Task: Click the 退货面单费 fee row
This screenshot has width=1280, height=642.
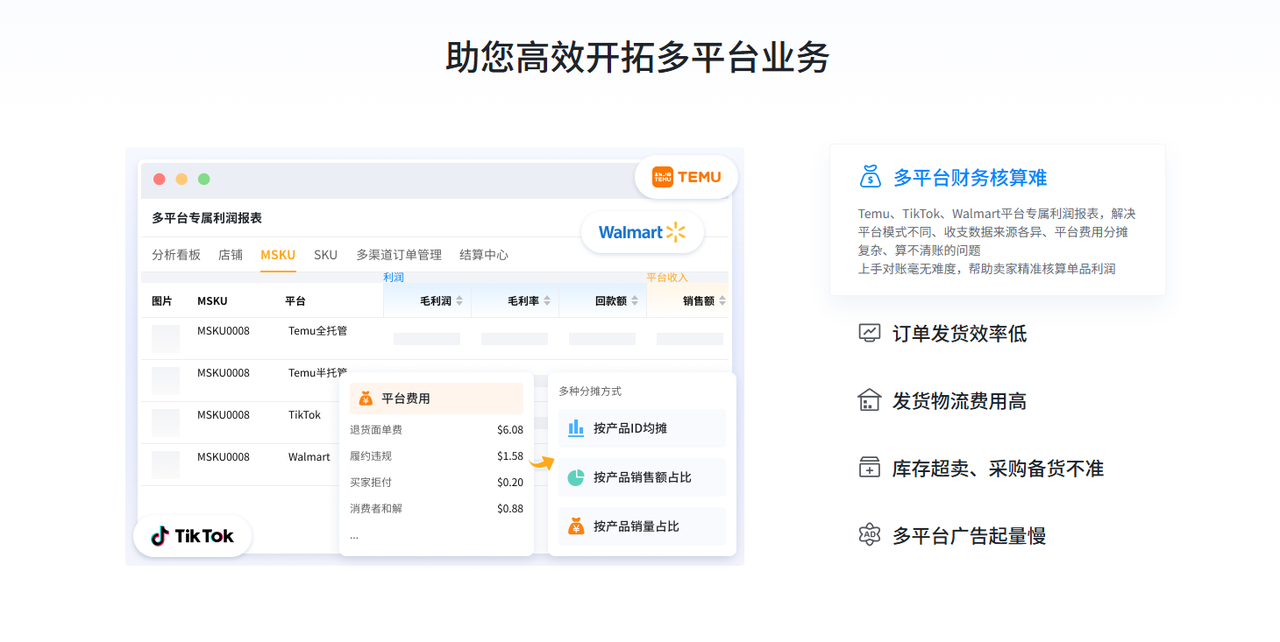Action: point(436,430)
